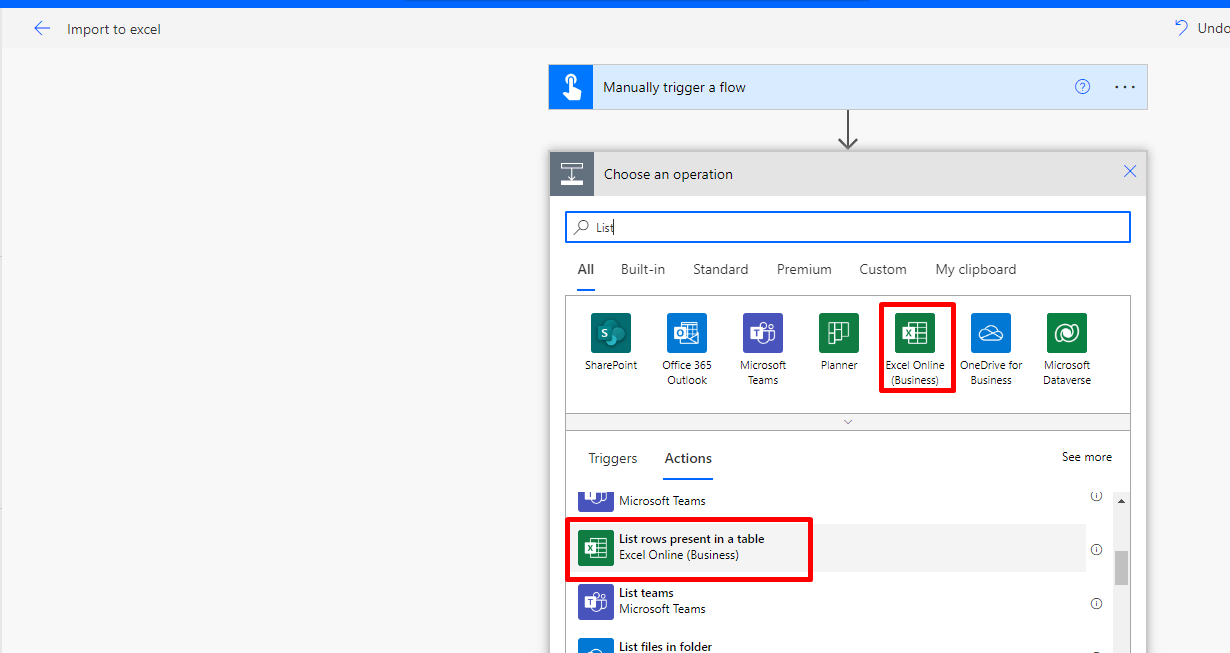The image size is (1230, 653).
Task: Switch to the Premium tab
Action: tap(804, 269)
